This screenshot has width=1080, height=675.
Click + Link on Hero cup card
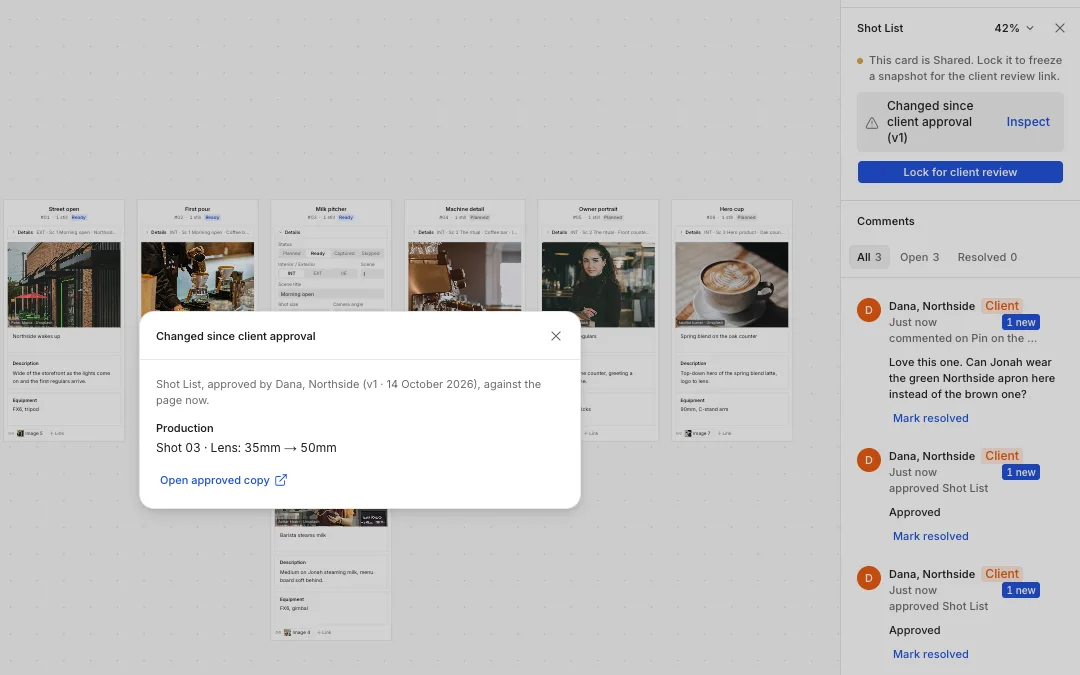(x=725, y=433)
